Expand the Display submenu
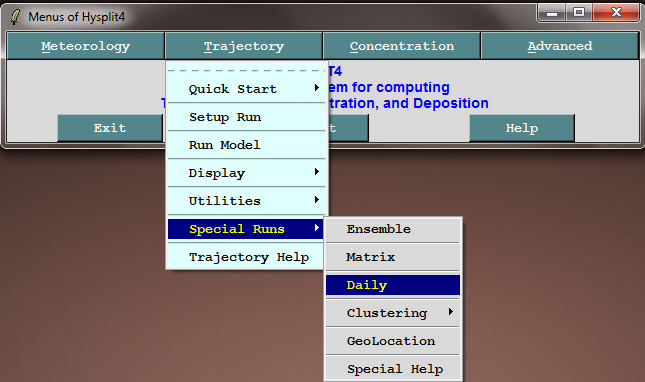This screenshot has height=382, width=645. click(246, 173)
